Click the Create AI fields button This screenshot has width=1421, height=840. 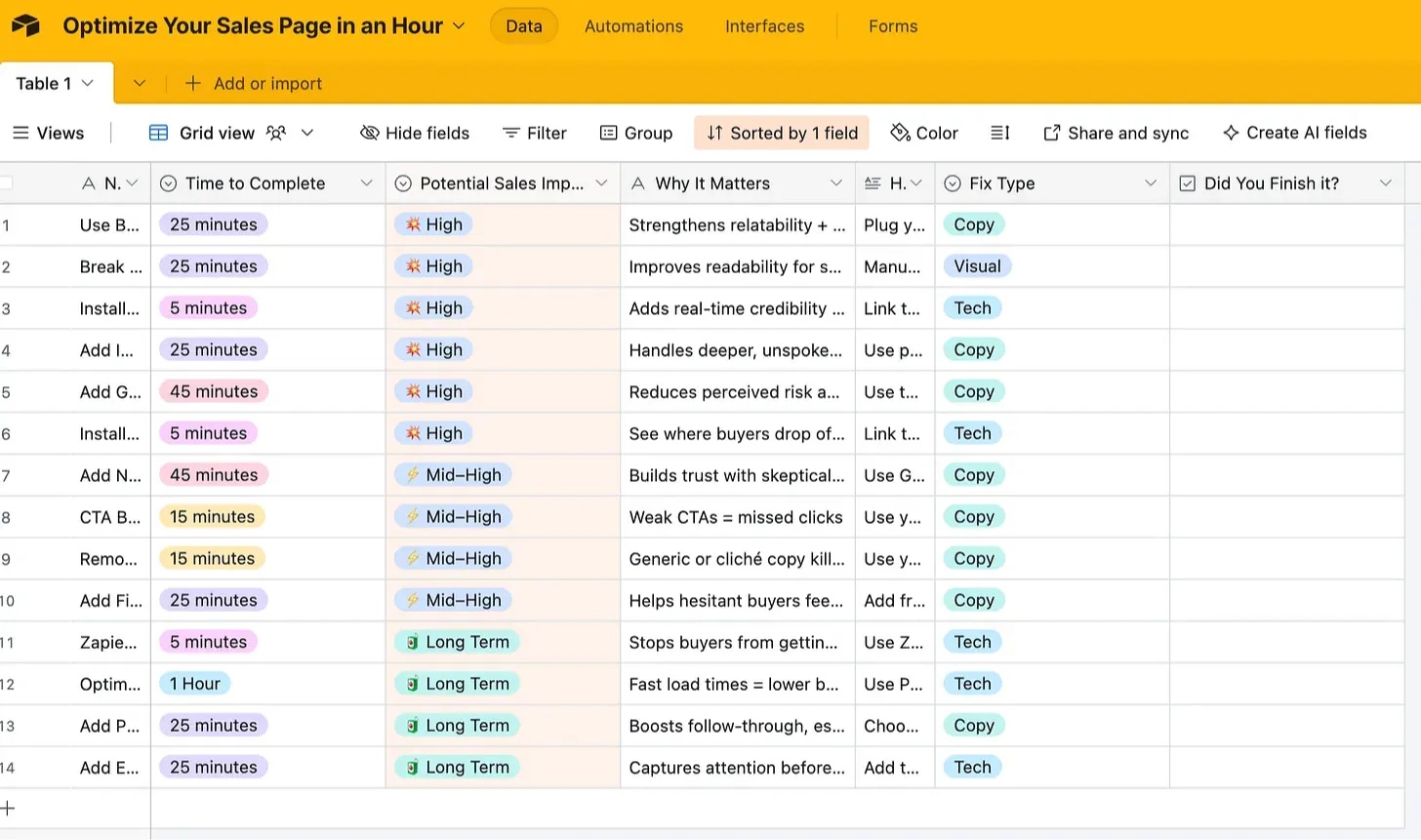pos(1294,133)
